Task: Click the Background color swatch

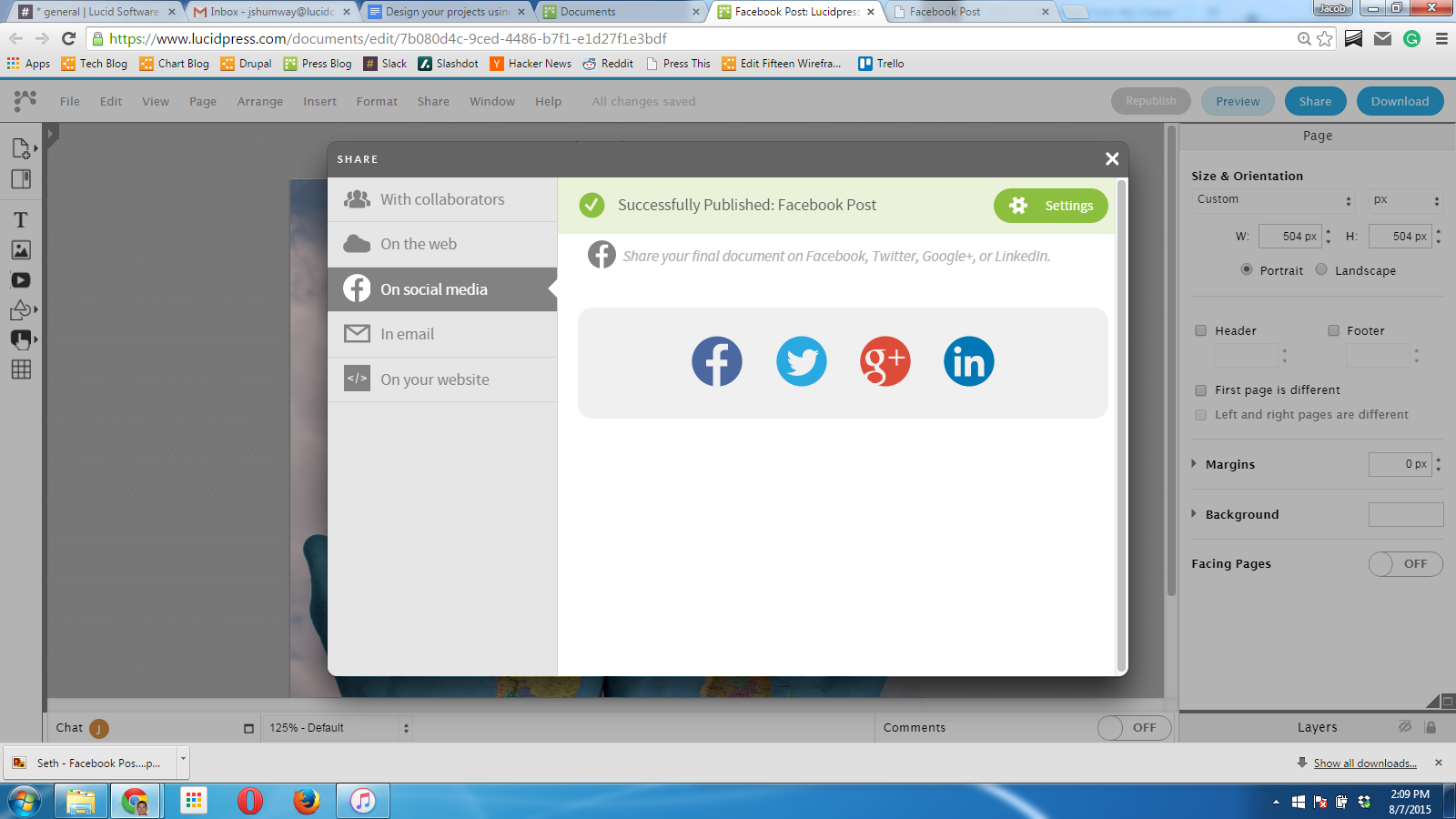Action: click(x=1405, y=515)
